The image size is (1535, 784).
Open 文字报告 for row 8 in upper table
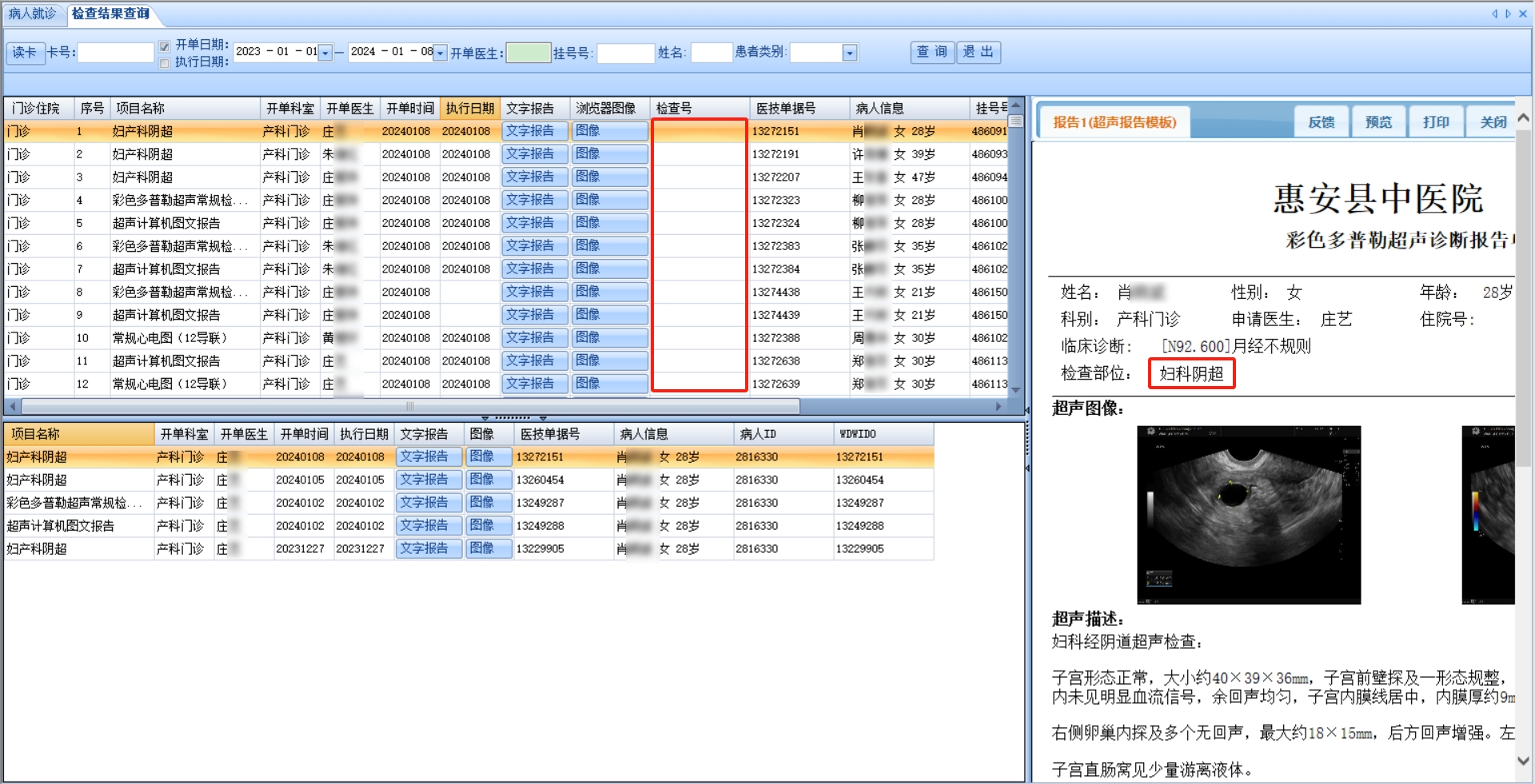[535, 292]
